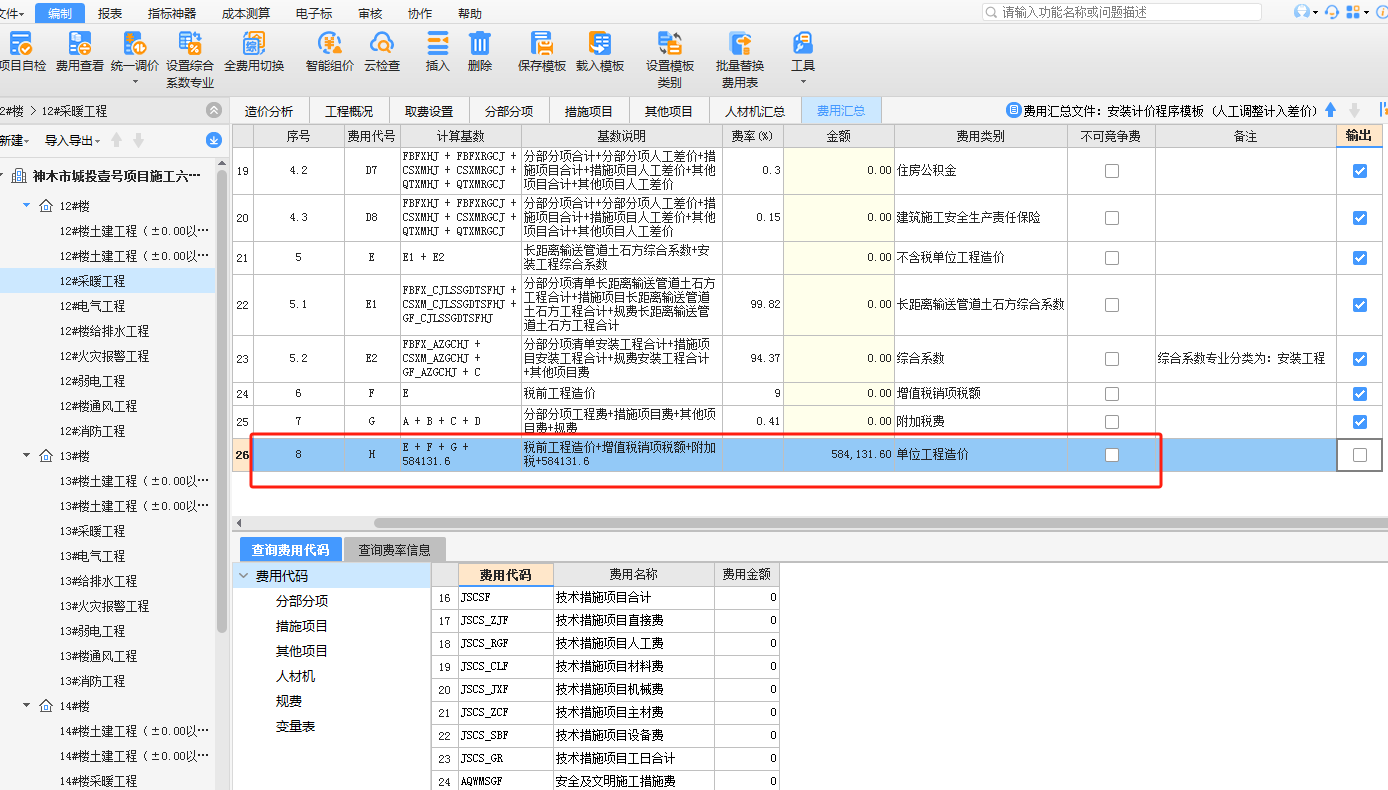Open the 指标神器 ribbon tab
Screen dimensions: 1388x790
tap(172, 13)
